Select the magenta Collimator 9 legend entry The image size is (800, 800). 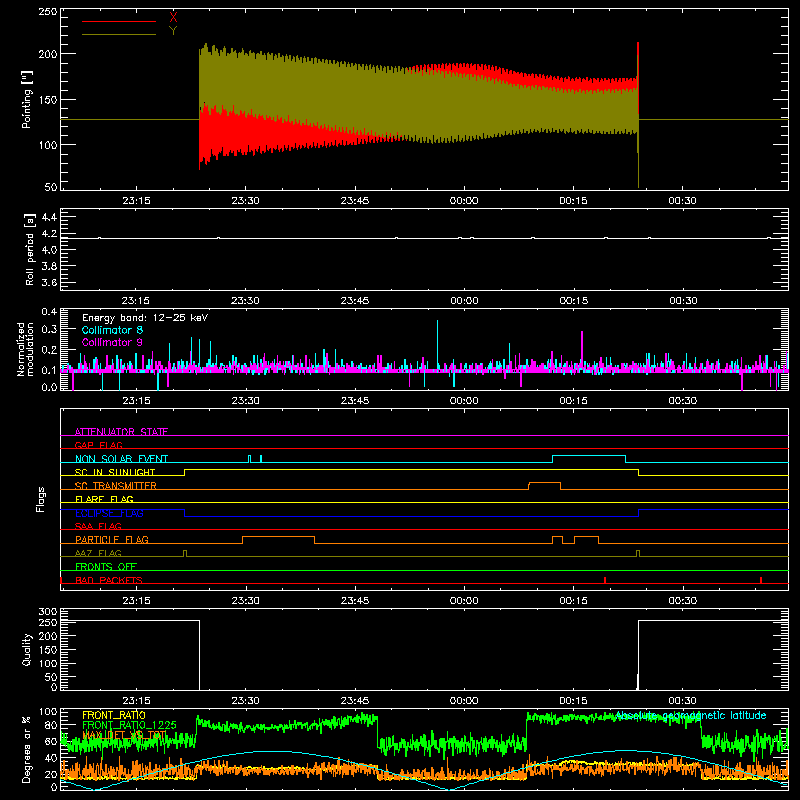click(112, 342)
